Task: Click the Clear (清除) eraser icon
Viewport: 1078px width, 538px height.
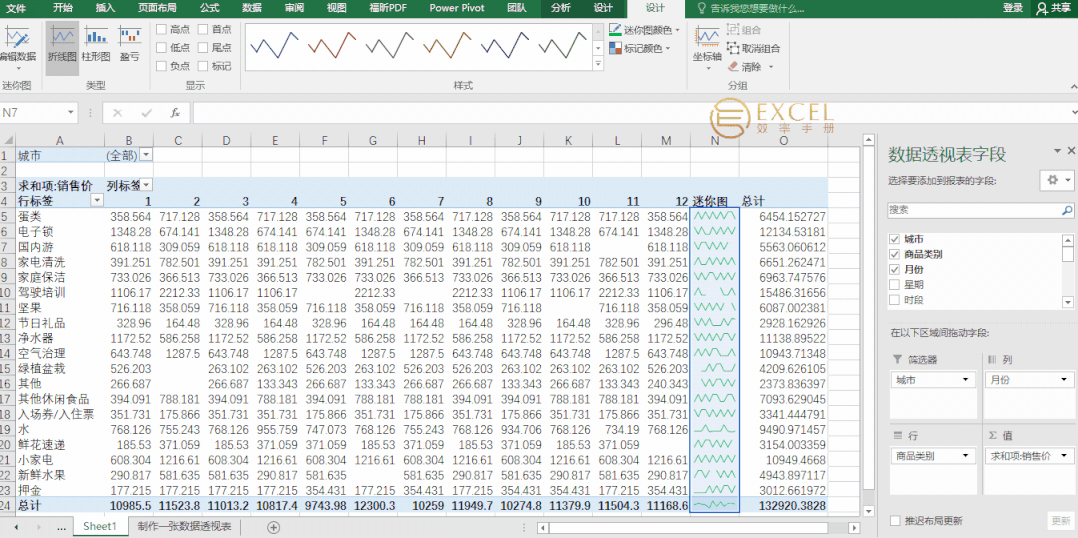Action: tap(733, 67)
